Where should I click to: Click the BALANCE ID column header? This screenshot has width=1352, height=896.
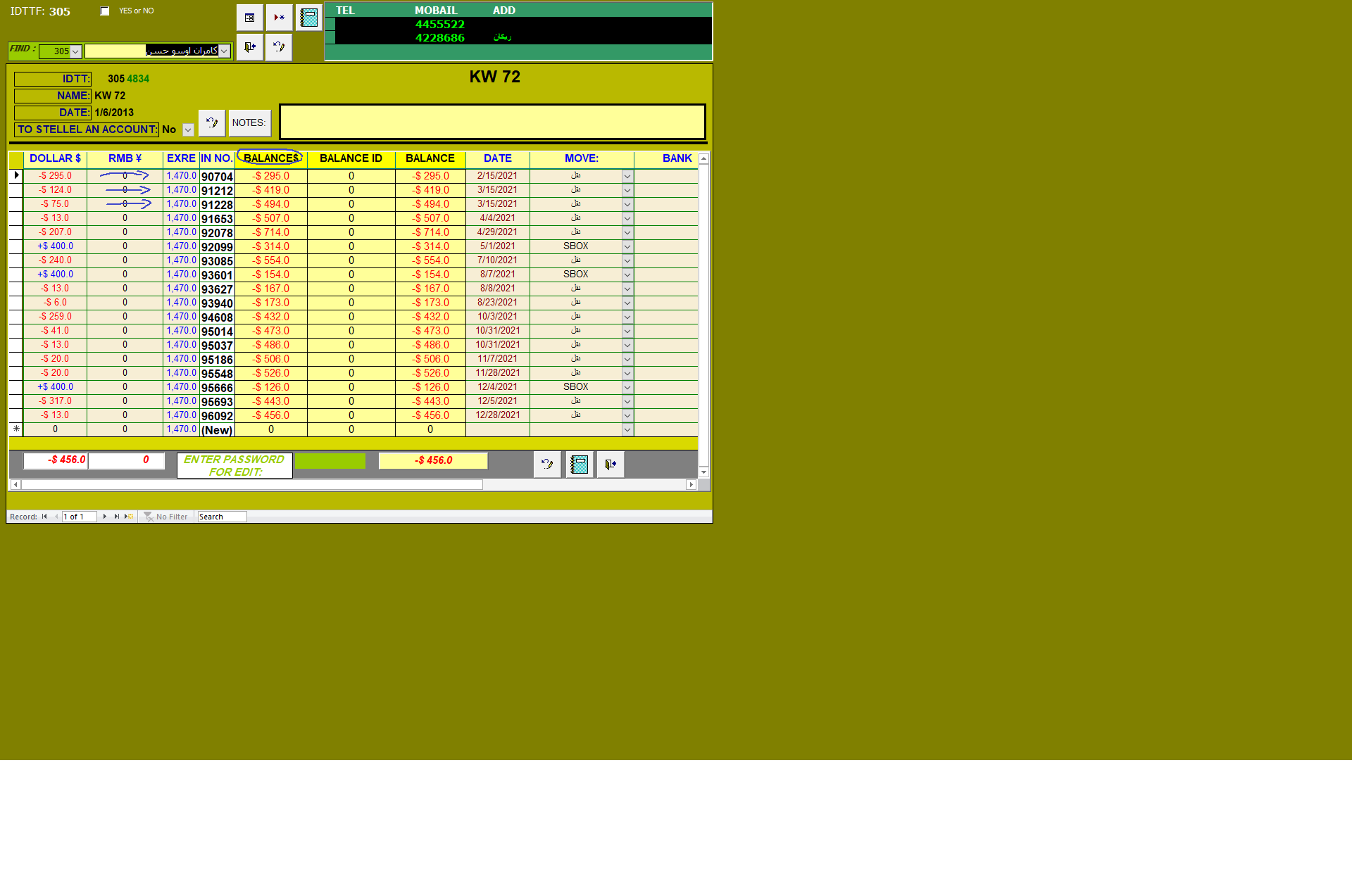(351, 158)
